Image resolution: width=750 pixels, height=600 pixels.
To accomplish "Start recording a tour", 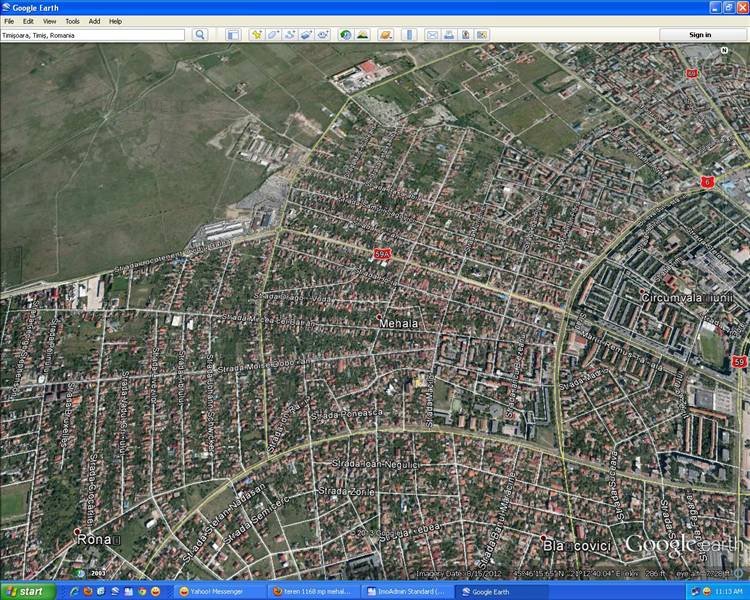I will [323, 34].
